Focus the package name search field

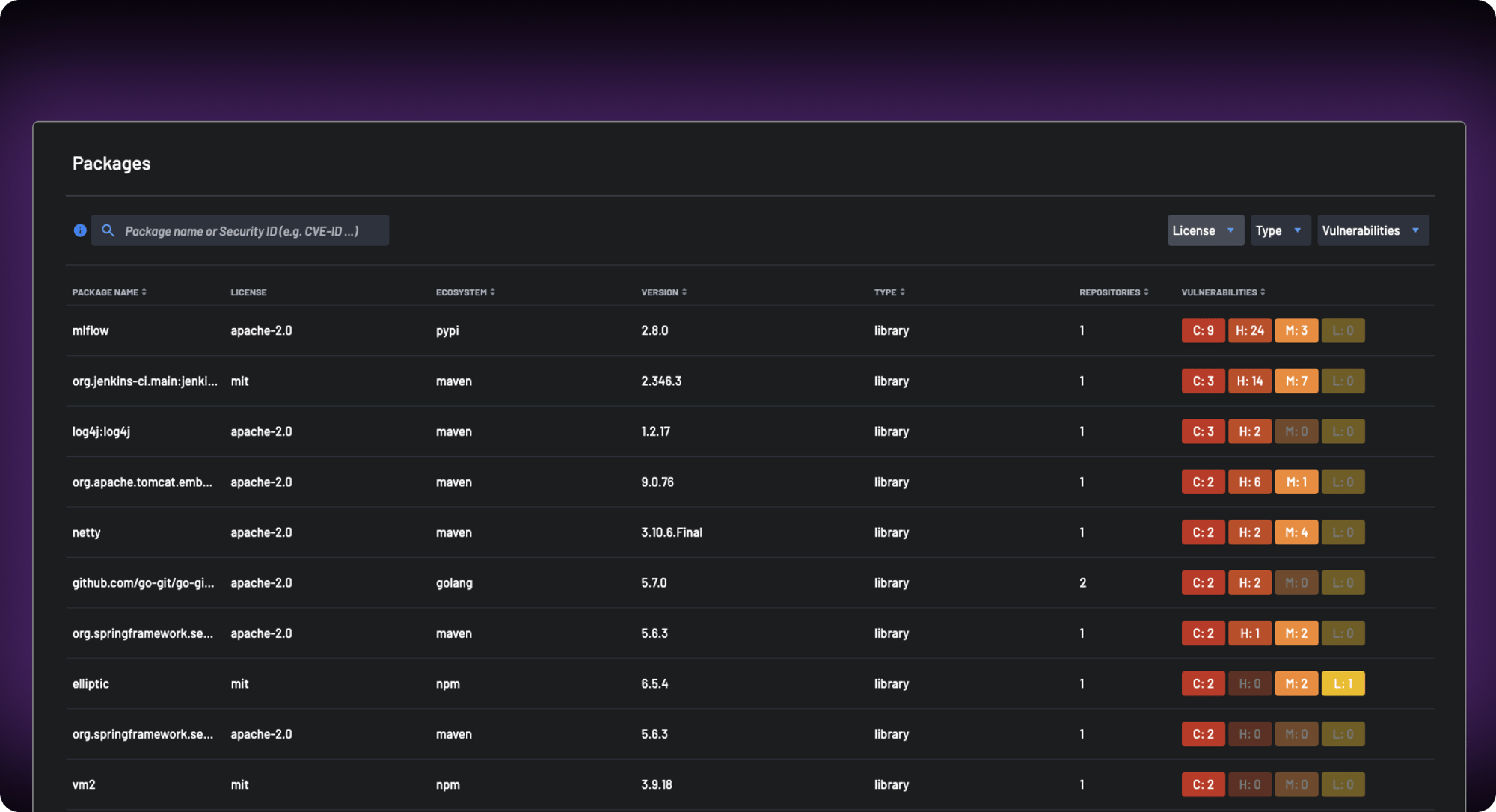pos(247,231)
